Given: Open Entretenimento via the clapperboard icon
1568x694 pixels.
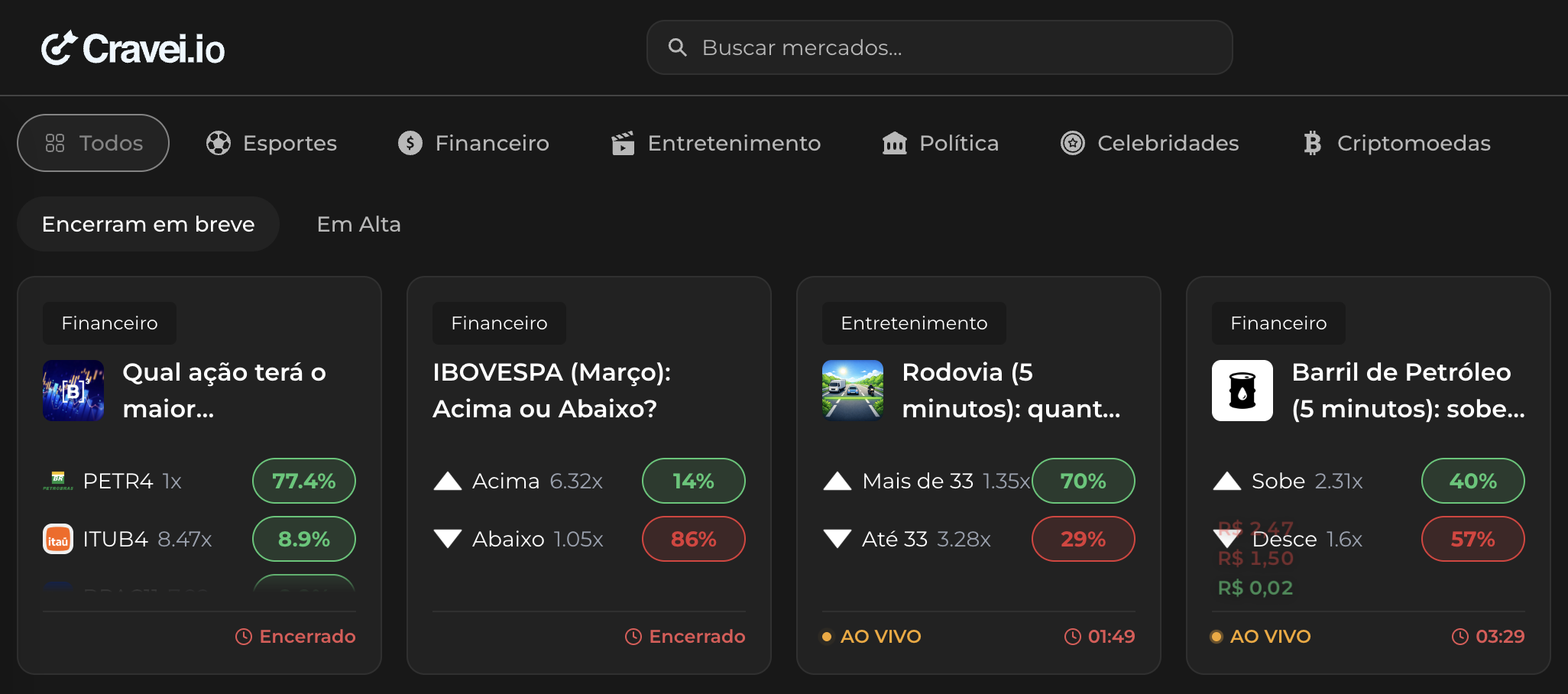Looking at the screenshot, I should coord(624,143).
